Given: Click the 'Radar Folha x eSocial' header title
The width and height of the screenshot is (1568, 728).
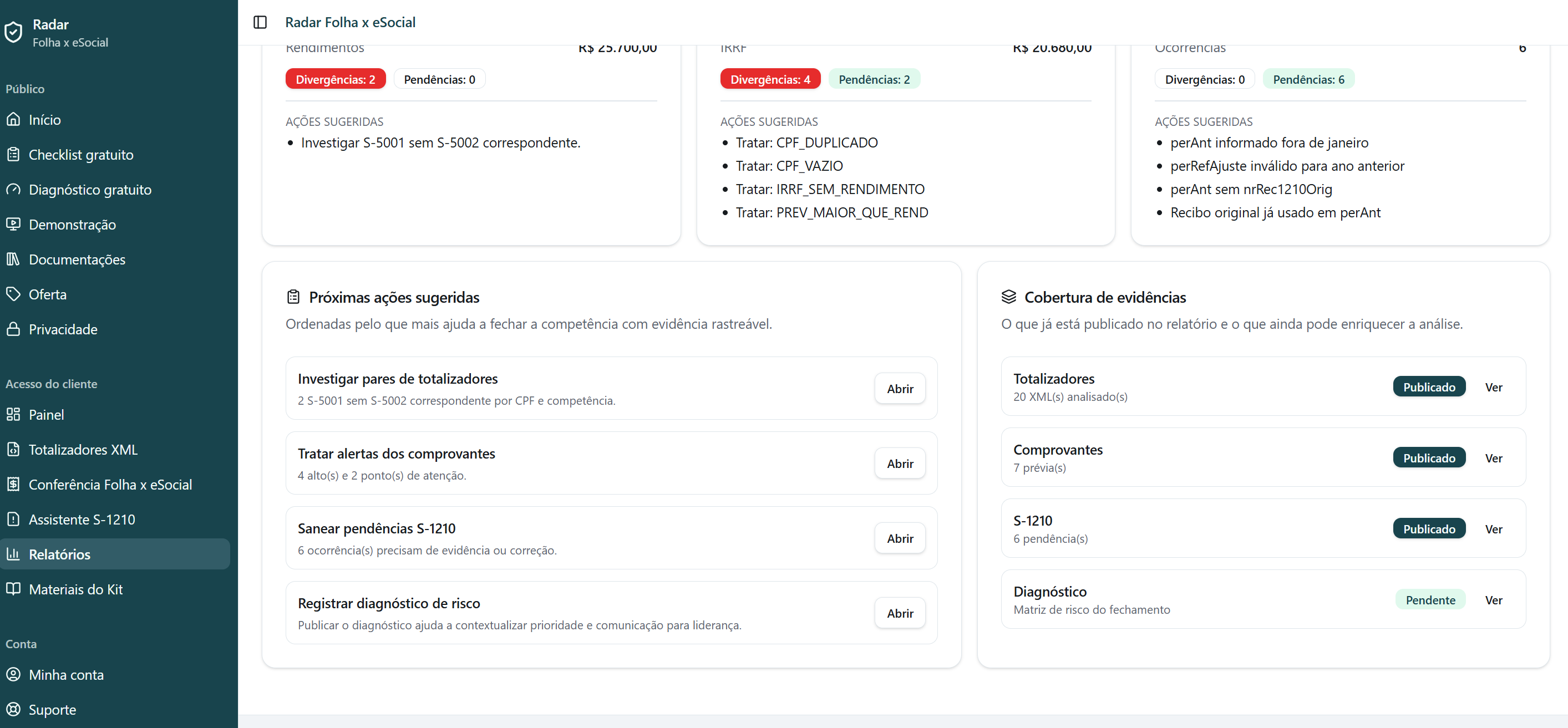Looking at the screenshot, I should pos(350,23).
